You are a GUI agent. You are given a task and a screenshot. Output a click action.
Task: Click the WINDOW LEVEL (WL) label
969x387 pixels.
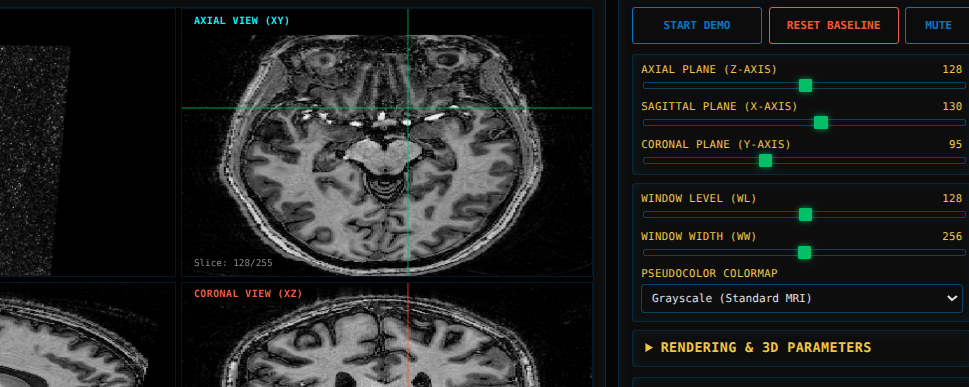coord(698,198)
